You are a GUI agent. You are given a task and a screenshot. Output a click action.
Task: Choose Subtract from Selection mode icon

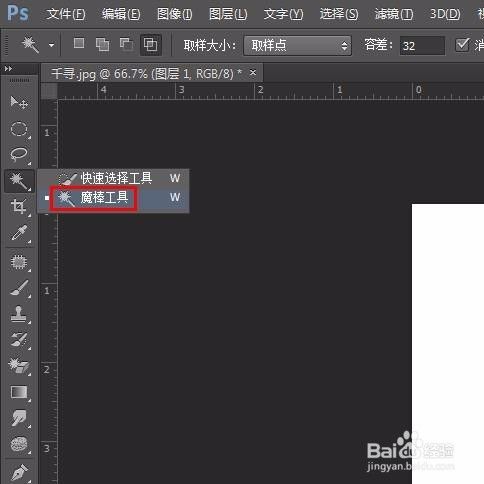click(126, 44)
